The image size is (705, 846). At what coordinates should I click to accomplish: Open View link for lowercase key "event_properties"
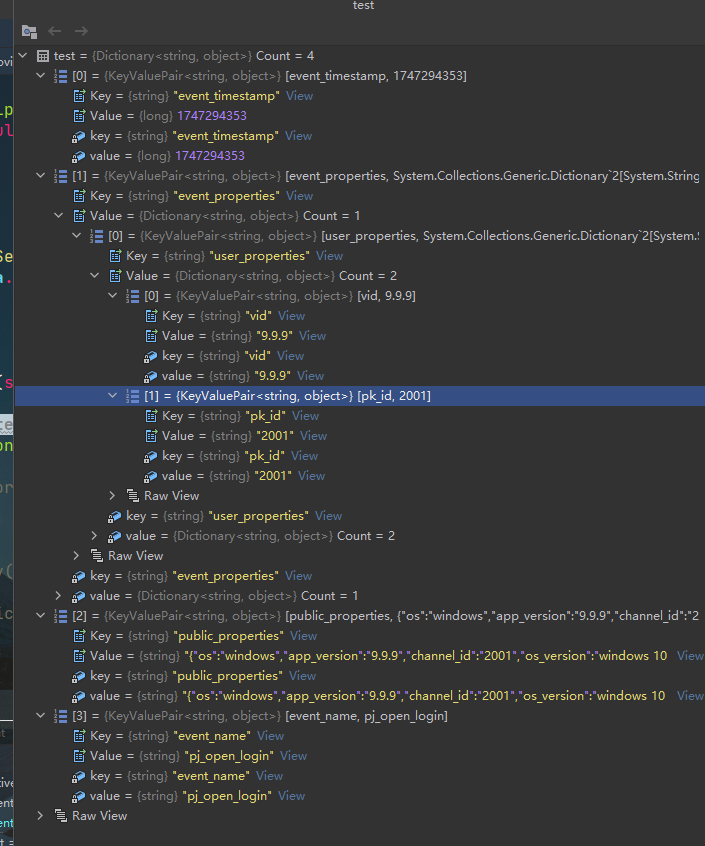click(x=298, y=576)
